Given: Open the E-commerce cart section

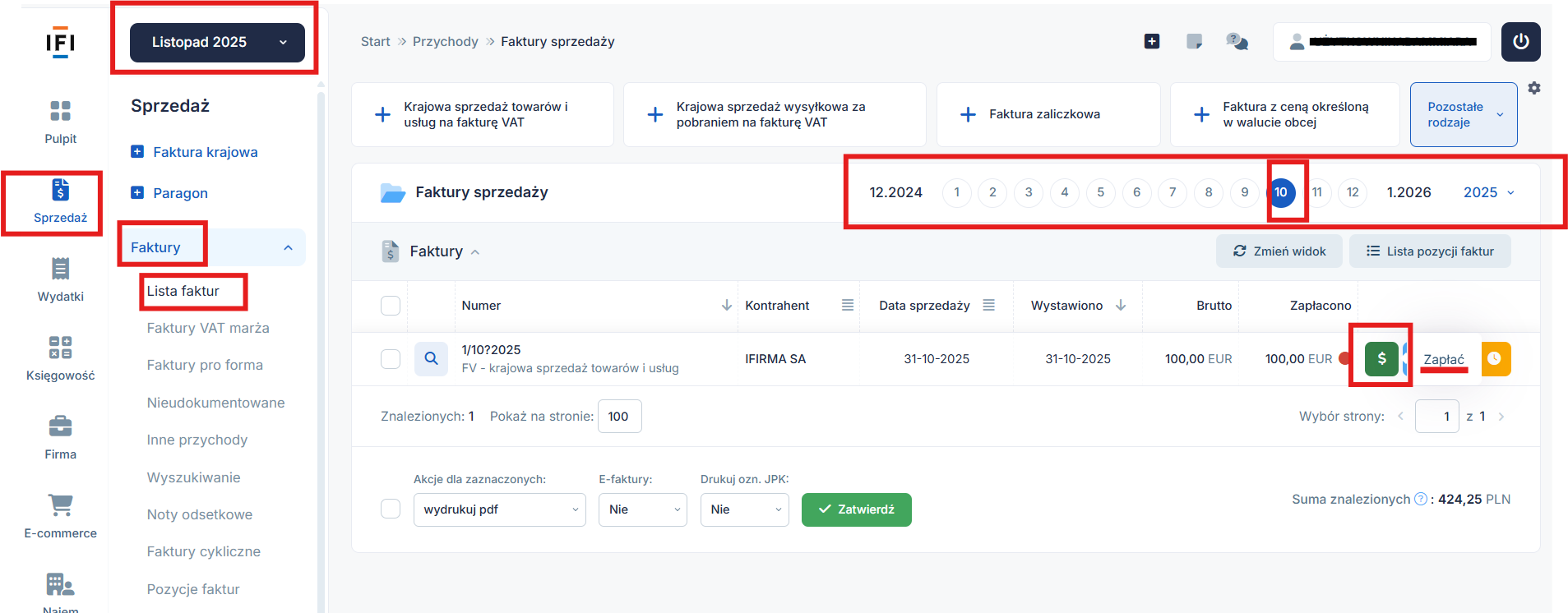Looking at the screenshot, I should 60,516.
